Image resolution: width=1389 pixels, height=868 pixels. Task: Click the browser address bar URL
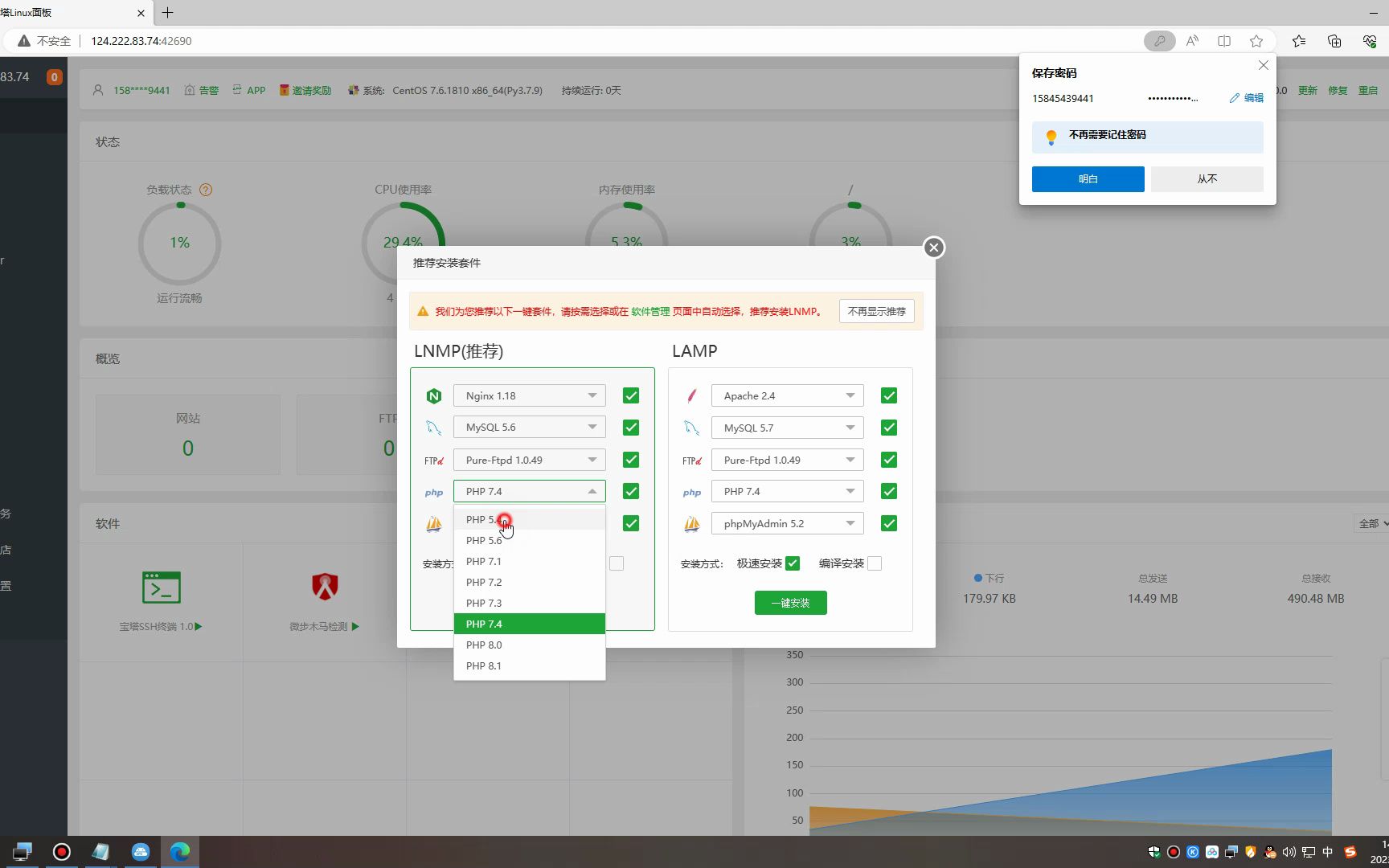tap(141, 41)
